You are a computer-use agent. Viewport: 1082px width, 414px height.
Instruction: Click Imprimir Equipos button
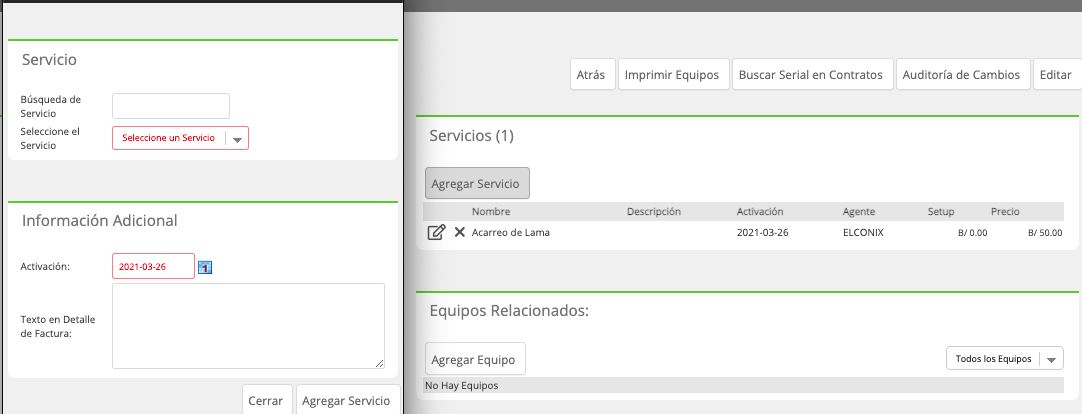(673, 75)
